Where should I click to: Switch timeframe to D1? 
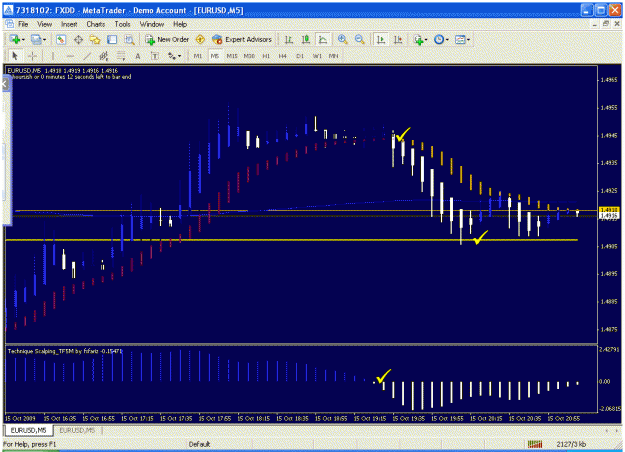(300, 56)
